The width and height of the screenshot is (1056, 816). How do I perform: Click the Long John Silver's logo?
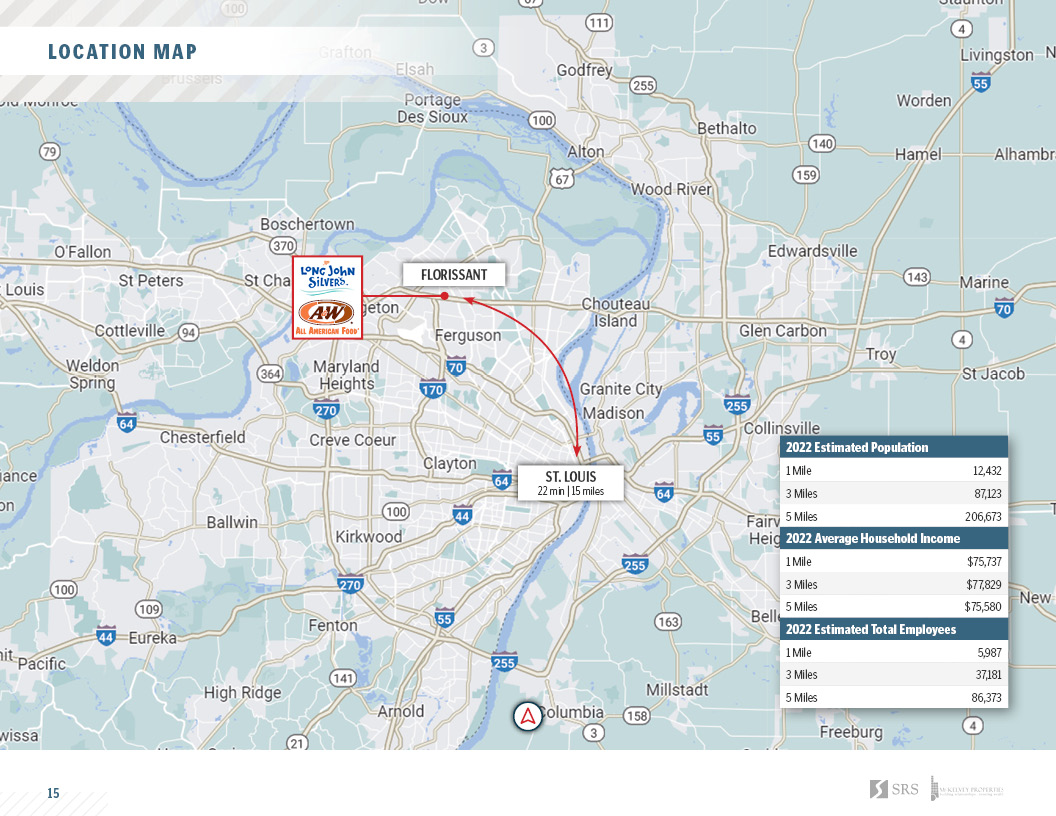pos(327,276)
